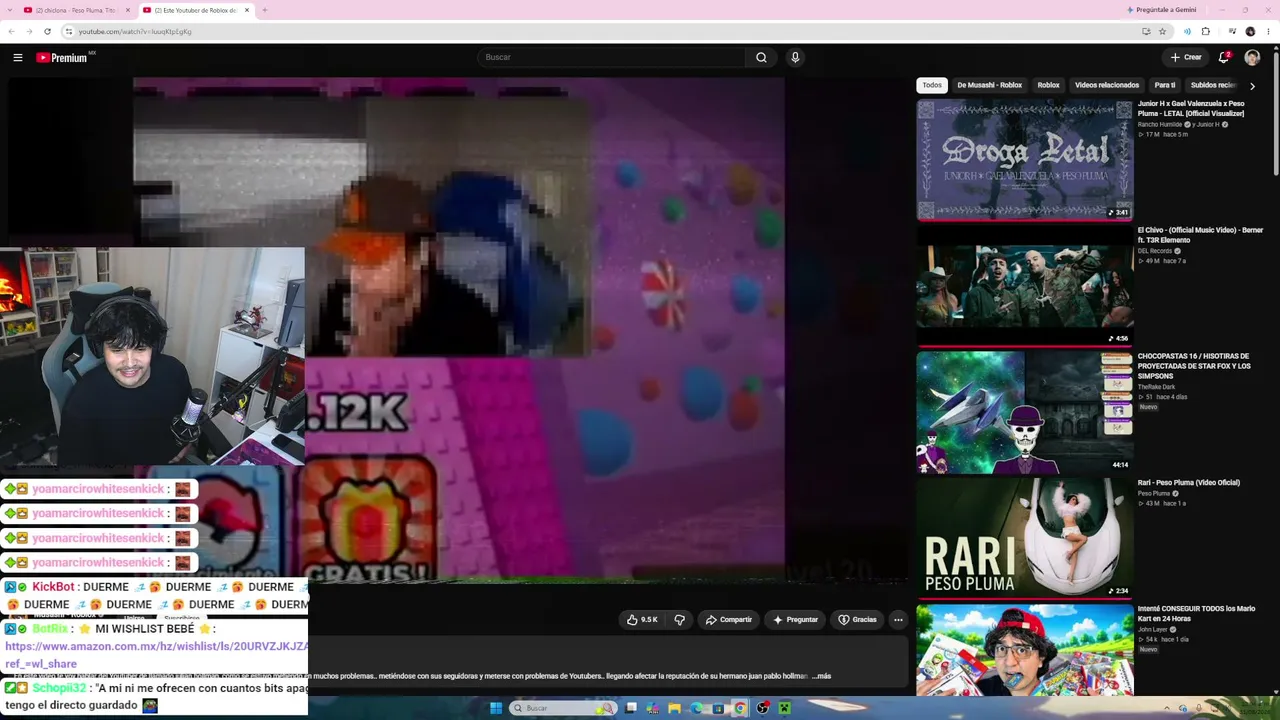Screen dimensions: 1280x720
Task: Expand the description with '...más'
Action: tap(821, 676)
